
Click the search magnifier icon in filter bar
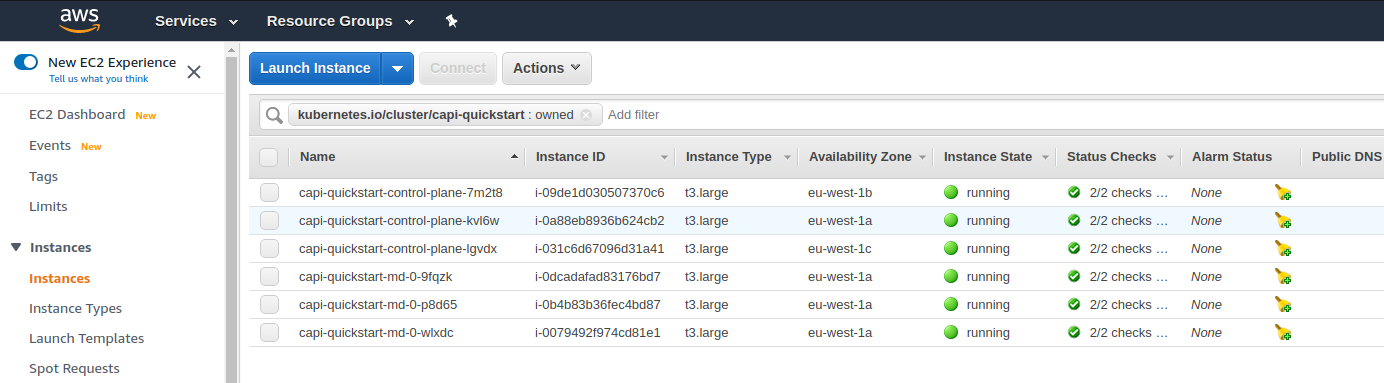tap(274, 115)
